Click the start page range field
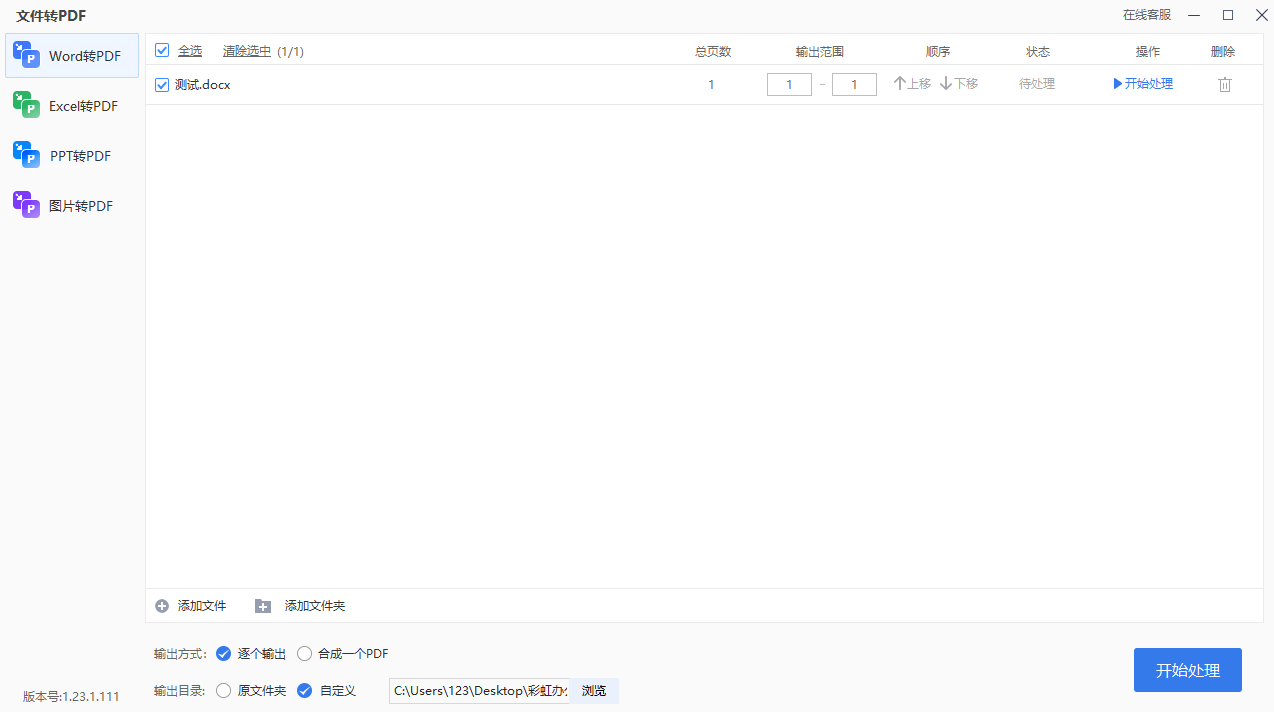Viewport: 1274px width, 712px height. pyautogui.click(x=789, y=85)
